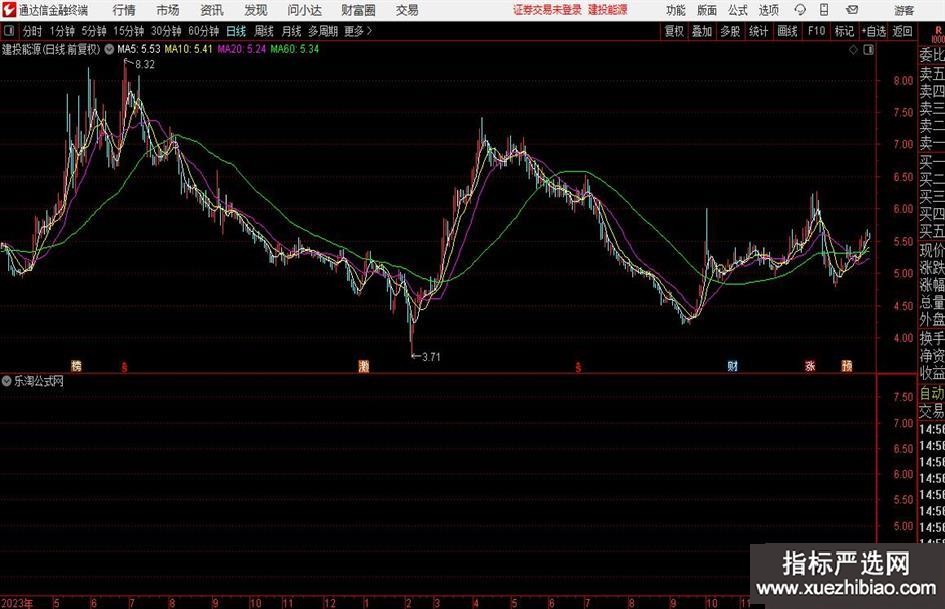Open the 选项 options menu

click(768, 10)
